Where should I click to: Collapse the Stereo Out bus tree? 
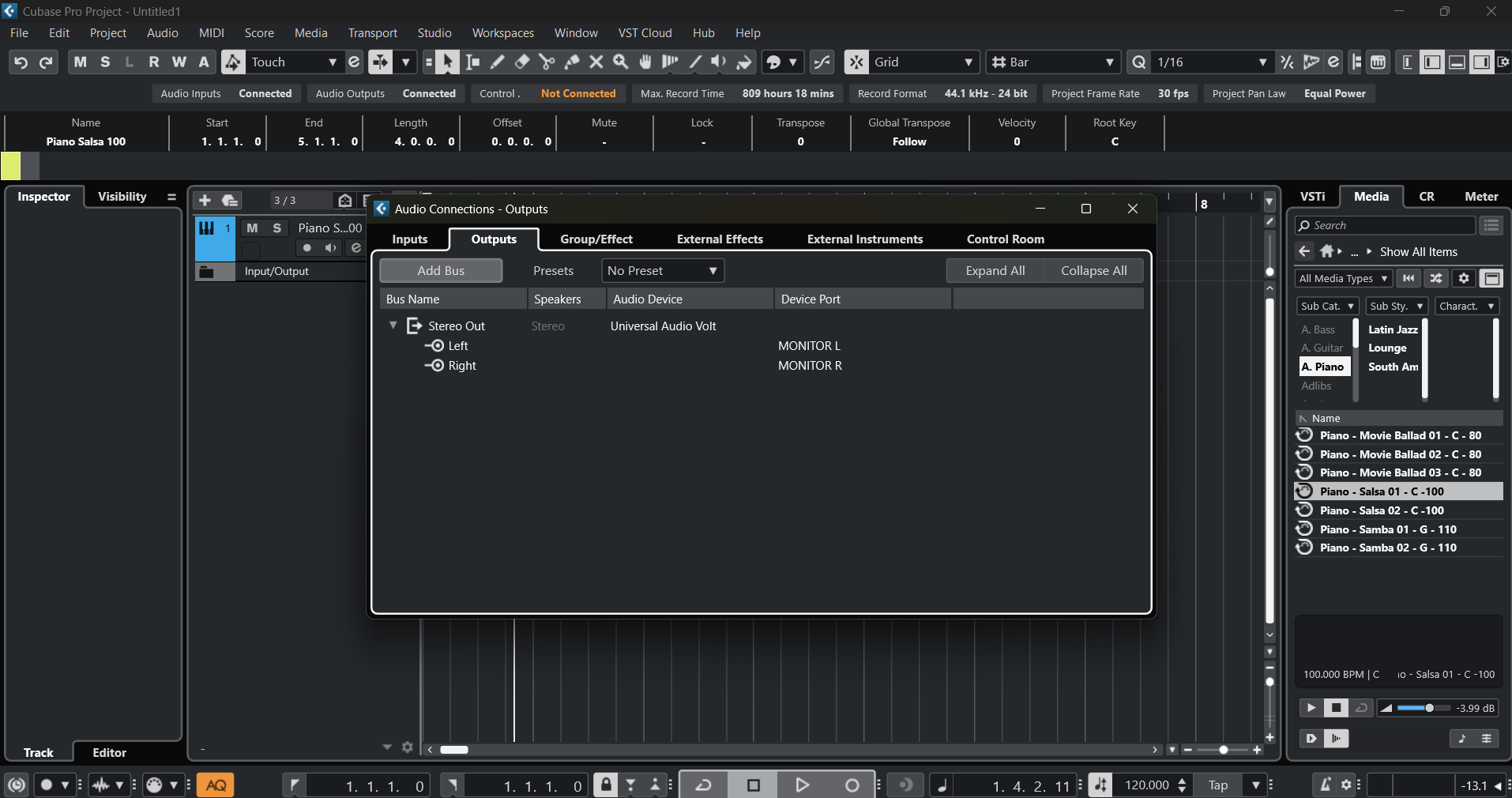click(x=393, y=326)
